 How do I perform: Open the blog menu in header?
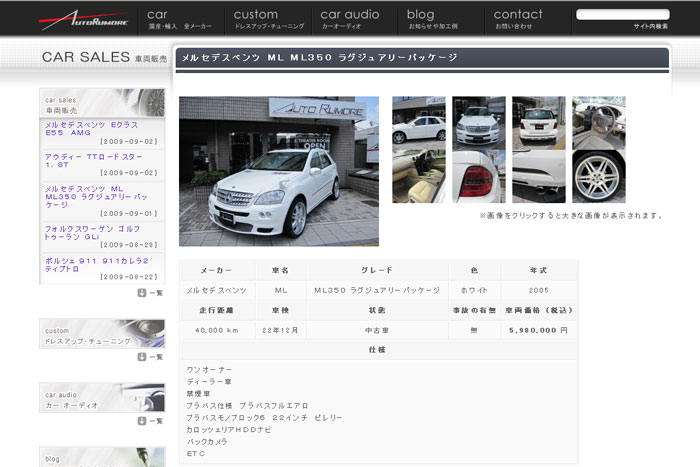coord(433,20)
